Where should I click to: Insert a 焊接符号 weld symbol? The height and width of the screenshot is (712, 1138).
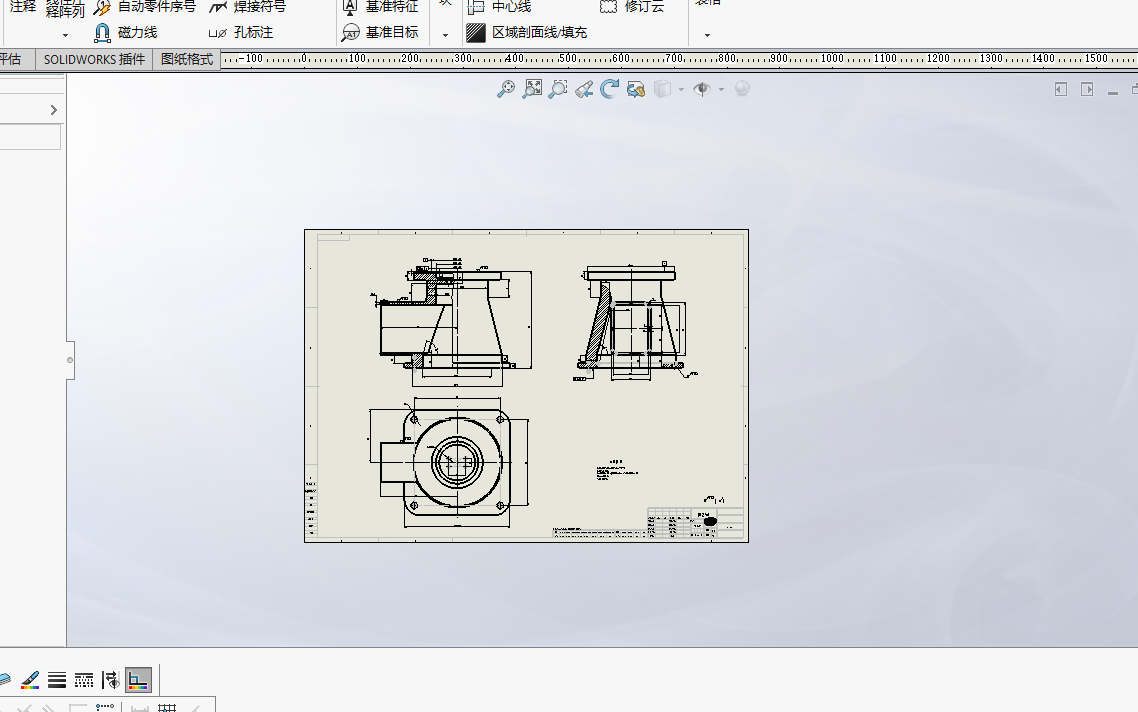click(247, 7)
